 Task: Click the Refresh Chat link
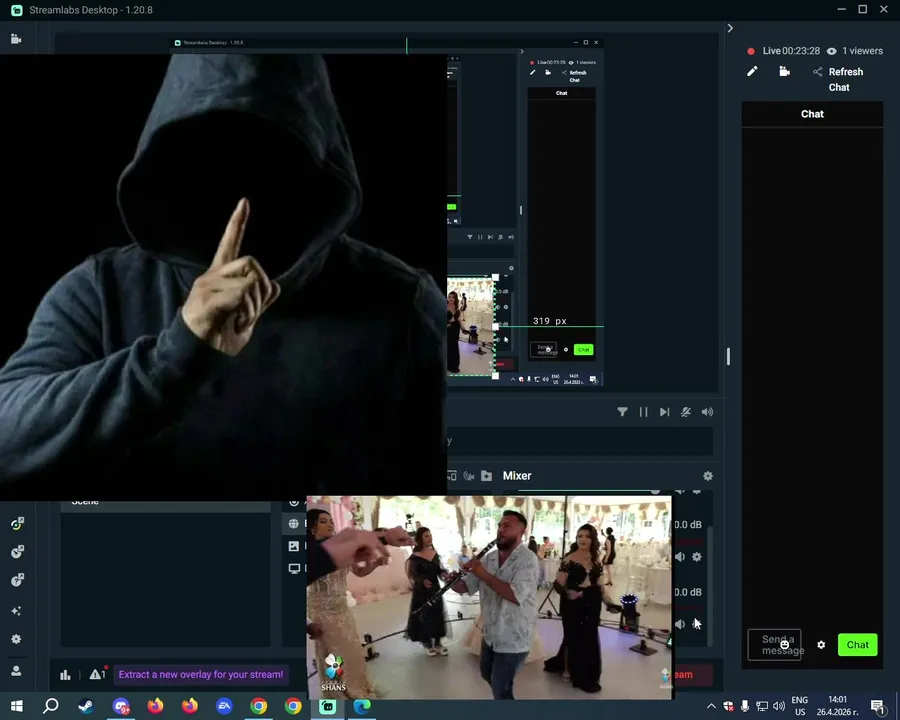tap(845, 79)
